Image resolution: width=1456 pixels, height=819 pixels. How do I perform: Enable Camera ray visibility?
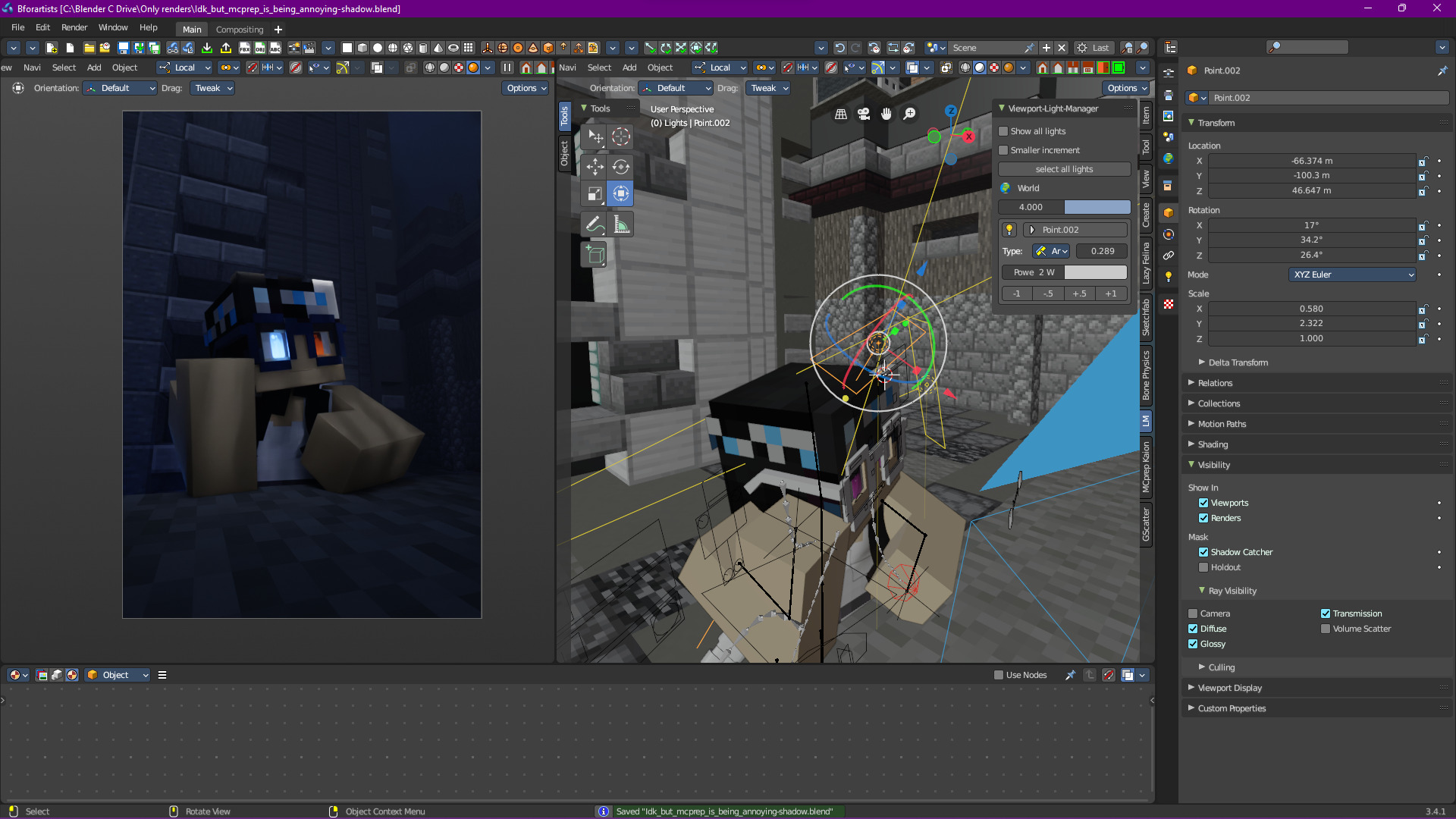[1193, 613]
